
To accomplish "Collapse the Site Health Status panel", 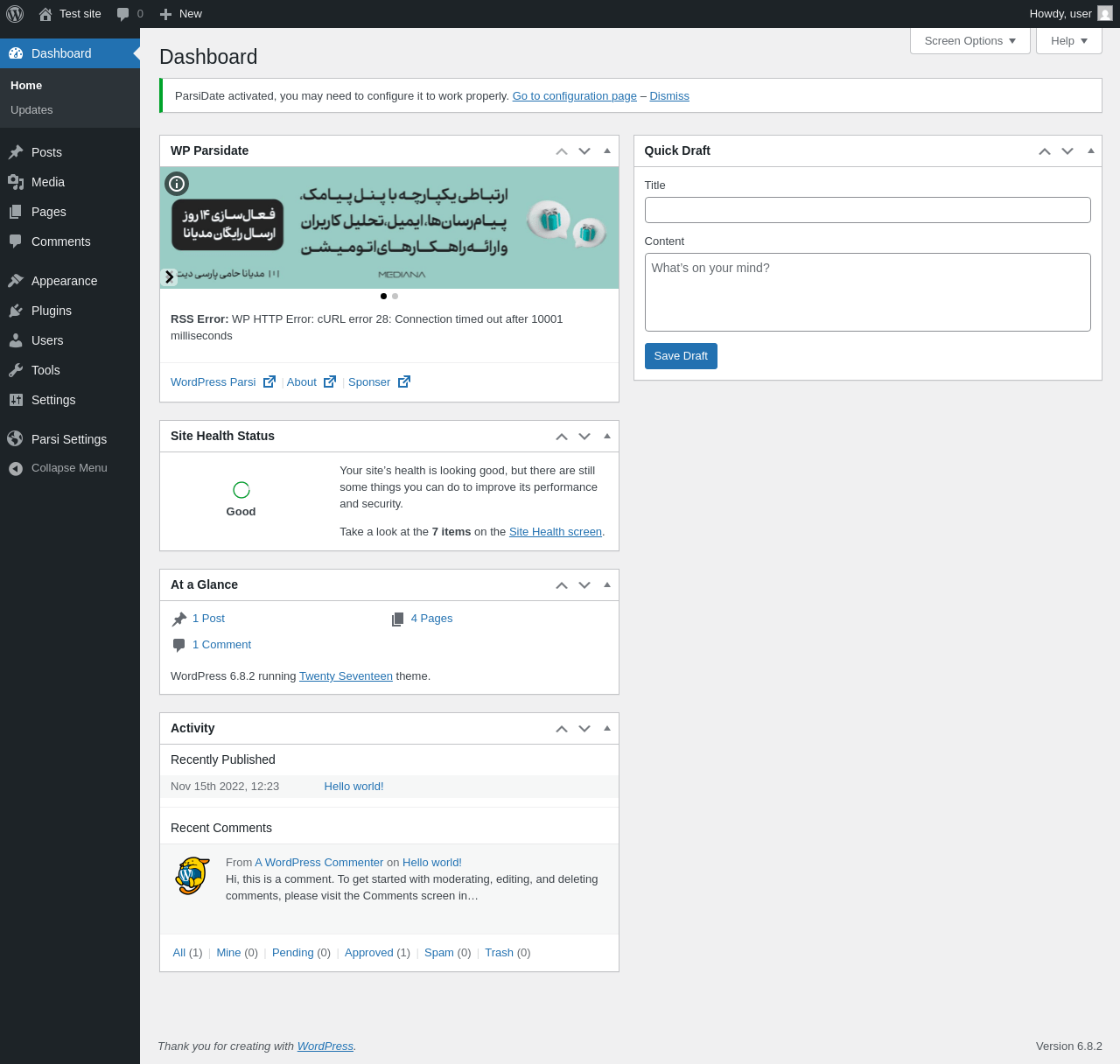I will 607,436.
